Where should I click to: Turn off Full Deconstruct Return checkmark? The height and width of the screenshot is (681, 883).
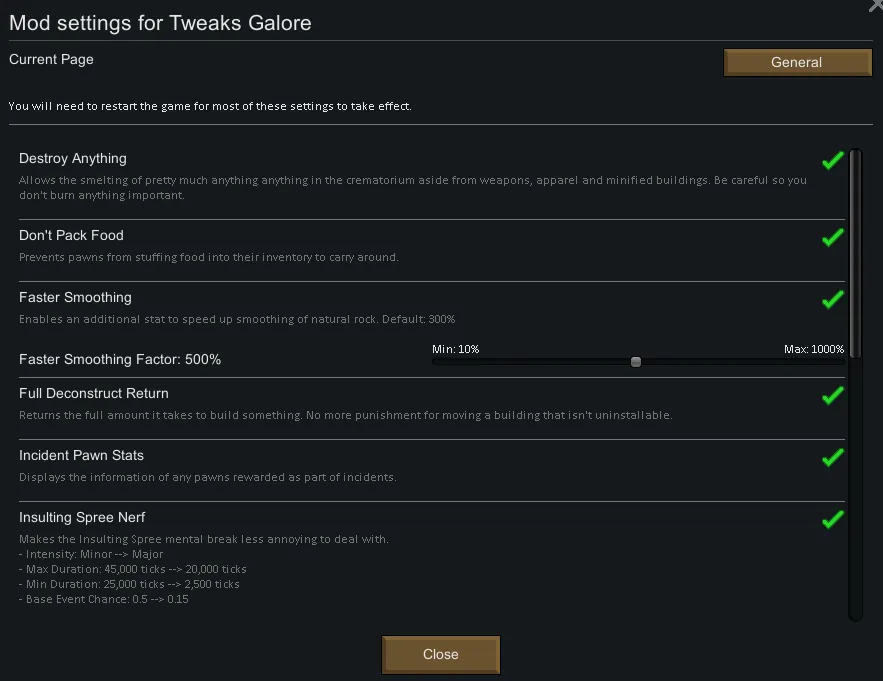832,395
